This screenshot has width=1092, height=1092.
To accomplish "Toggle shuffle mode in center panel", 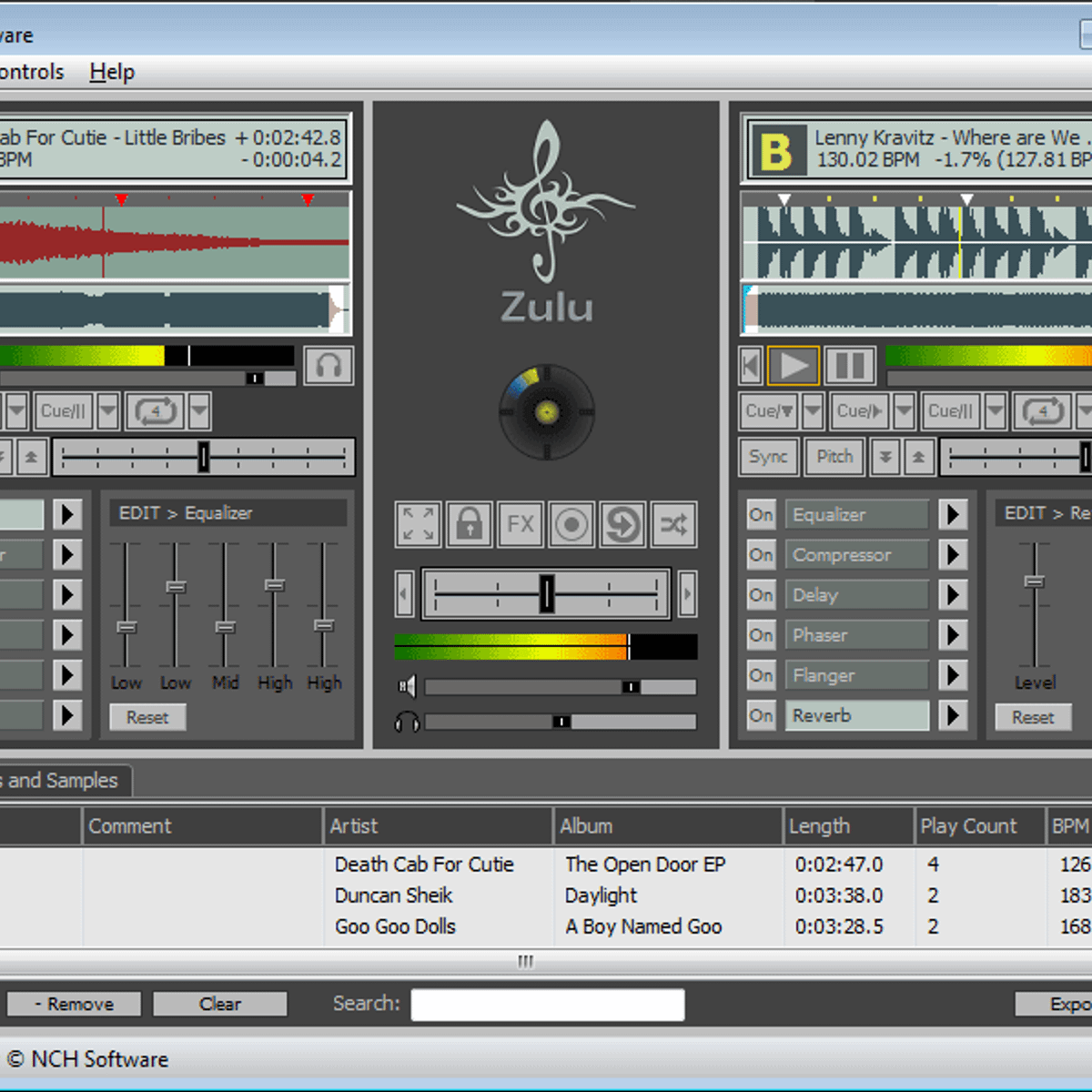I will (673, 524).
